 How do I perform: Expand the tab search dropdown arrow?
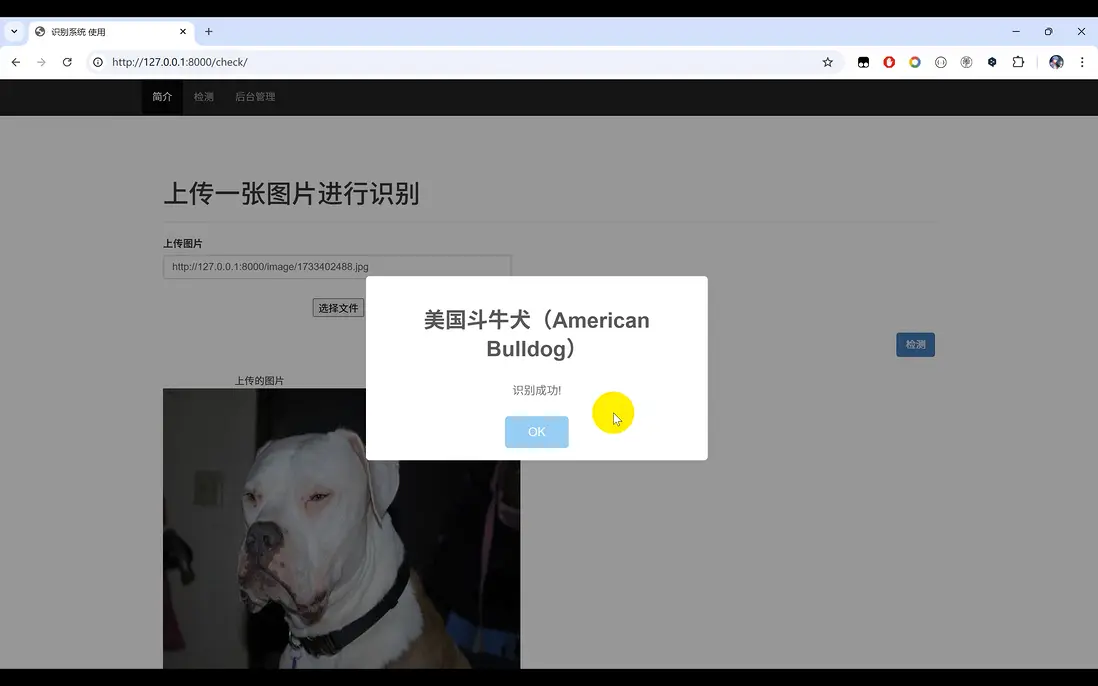point(14,32)
